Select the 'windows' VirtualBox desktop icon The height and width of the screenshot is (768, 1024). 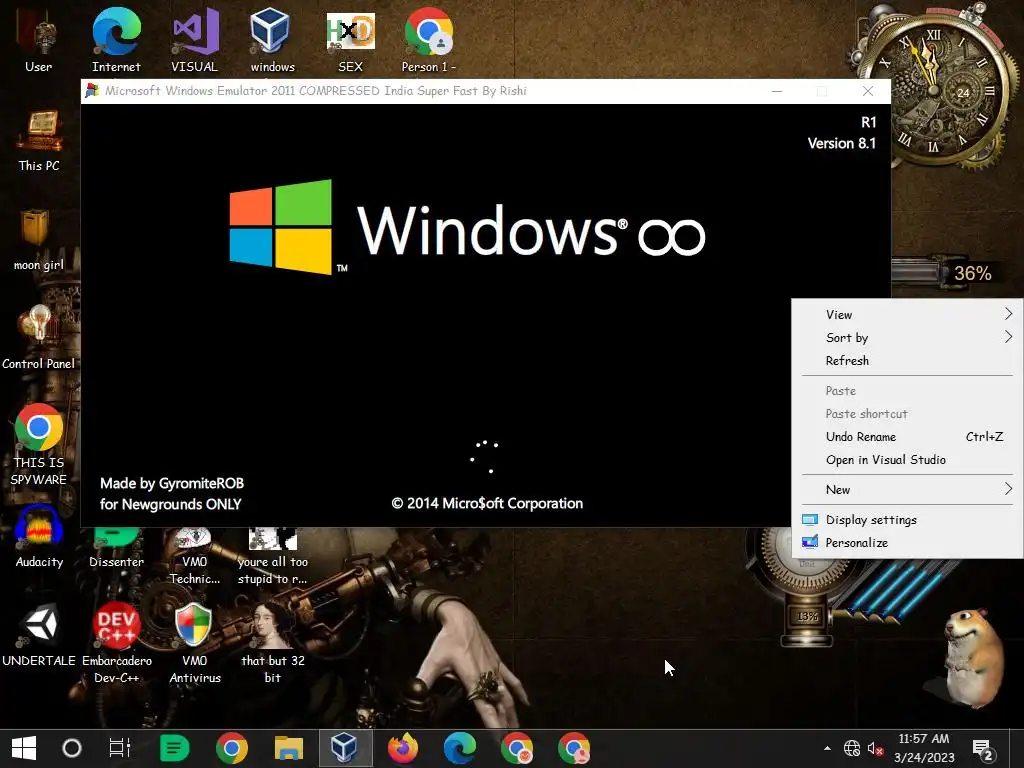[272, 40]
